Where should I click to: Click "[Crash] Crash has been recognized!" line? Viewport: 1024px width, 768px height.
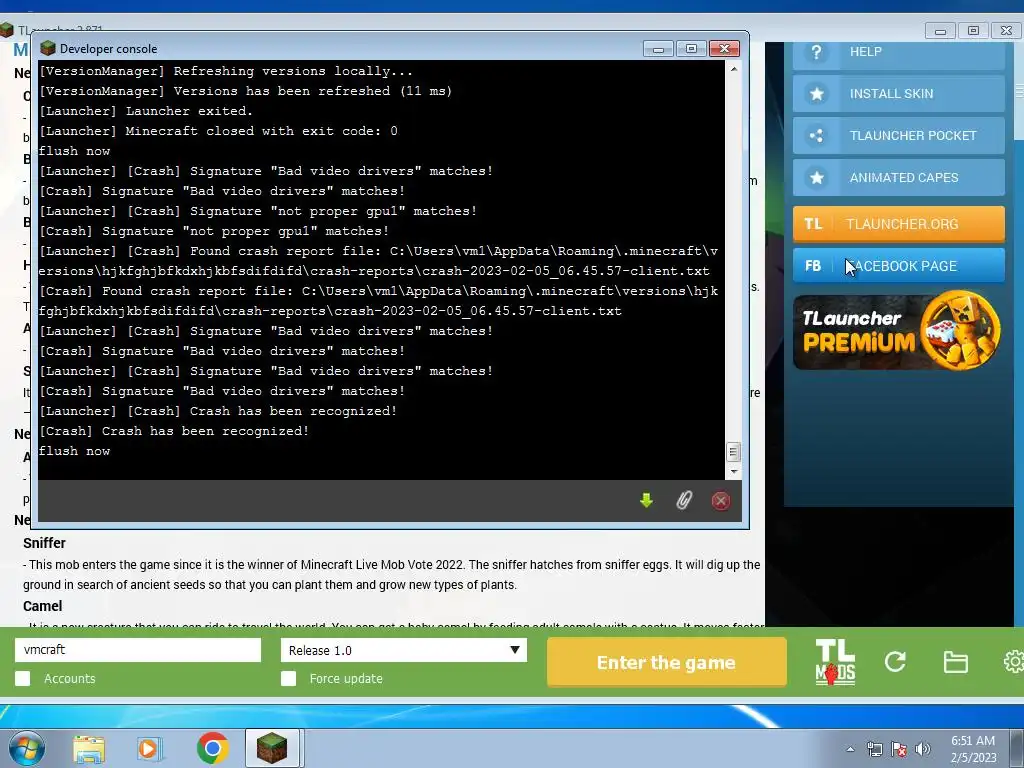(174, 431)
